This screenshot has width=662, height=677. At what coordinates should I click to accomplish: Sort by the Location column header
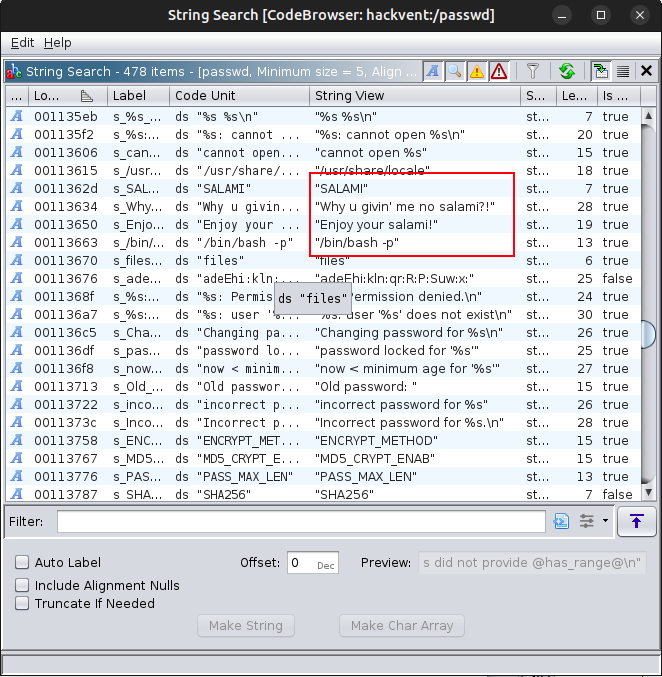tap(60, 96)
